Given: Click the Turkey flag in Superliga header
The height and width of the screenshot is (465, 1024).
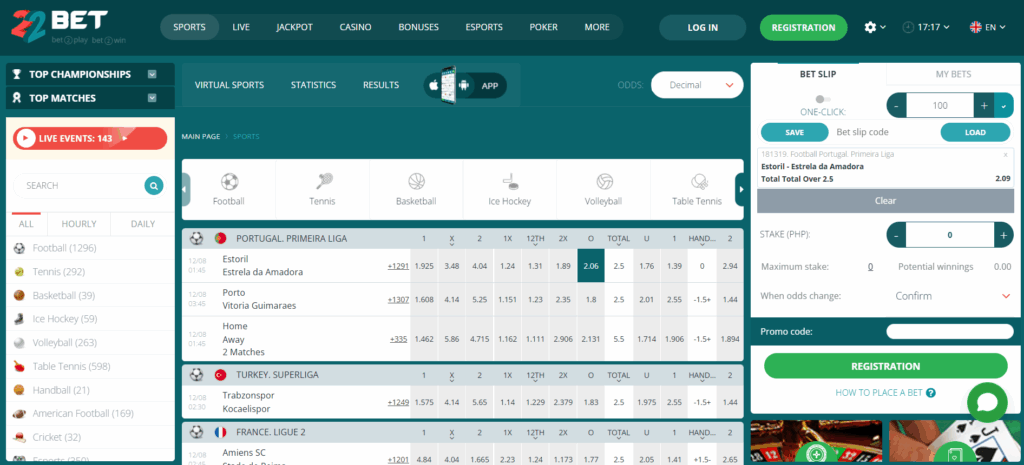Looking at the screenshot, I should 220,375.
